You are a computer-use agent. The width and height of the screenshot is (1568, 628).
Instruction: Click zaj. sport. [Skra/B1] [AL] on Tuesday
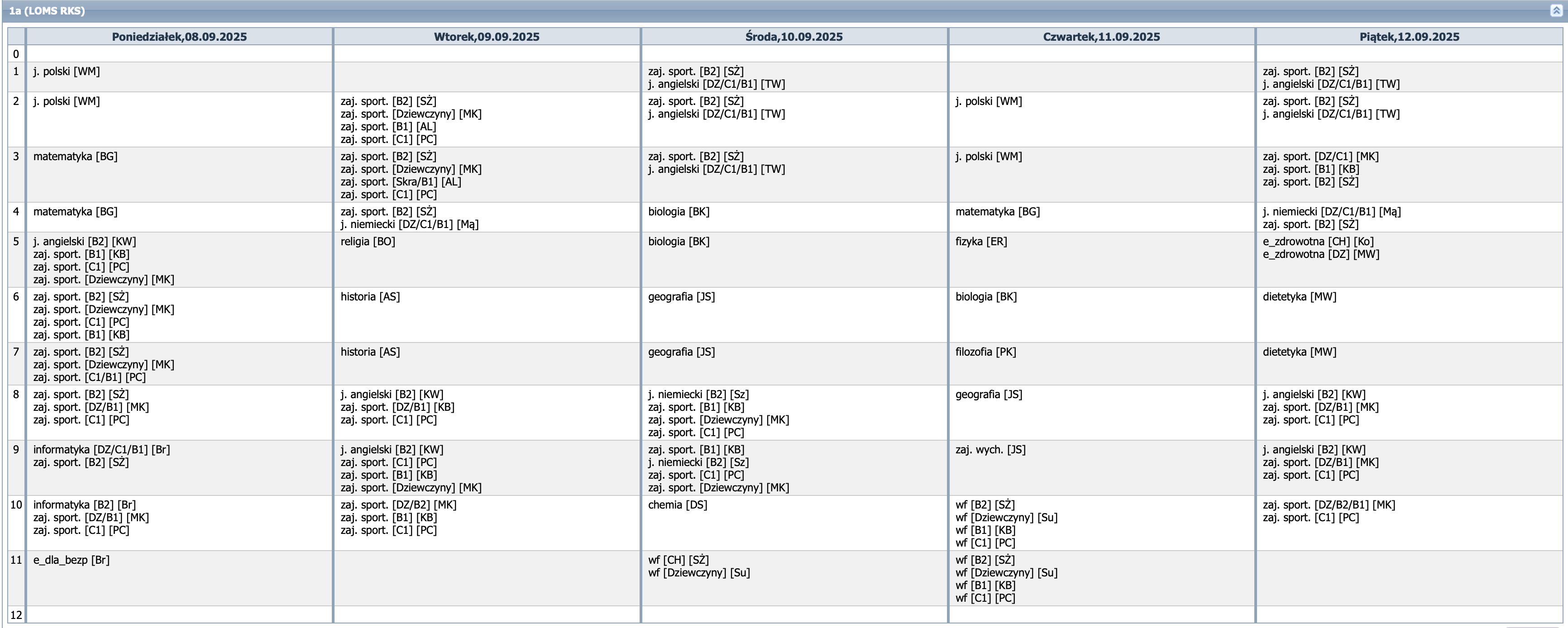point(401,182)
